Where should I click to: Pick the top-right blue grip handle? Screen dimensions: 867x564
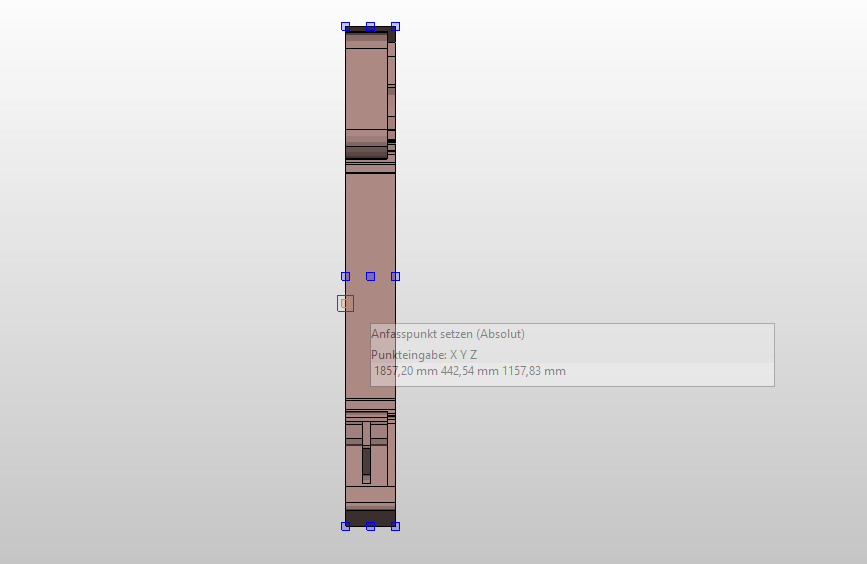[x=395, y=27]
